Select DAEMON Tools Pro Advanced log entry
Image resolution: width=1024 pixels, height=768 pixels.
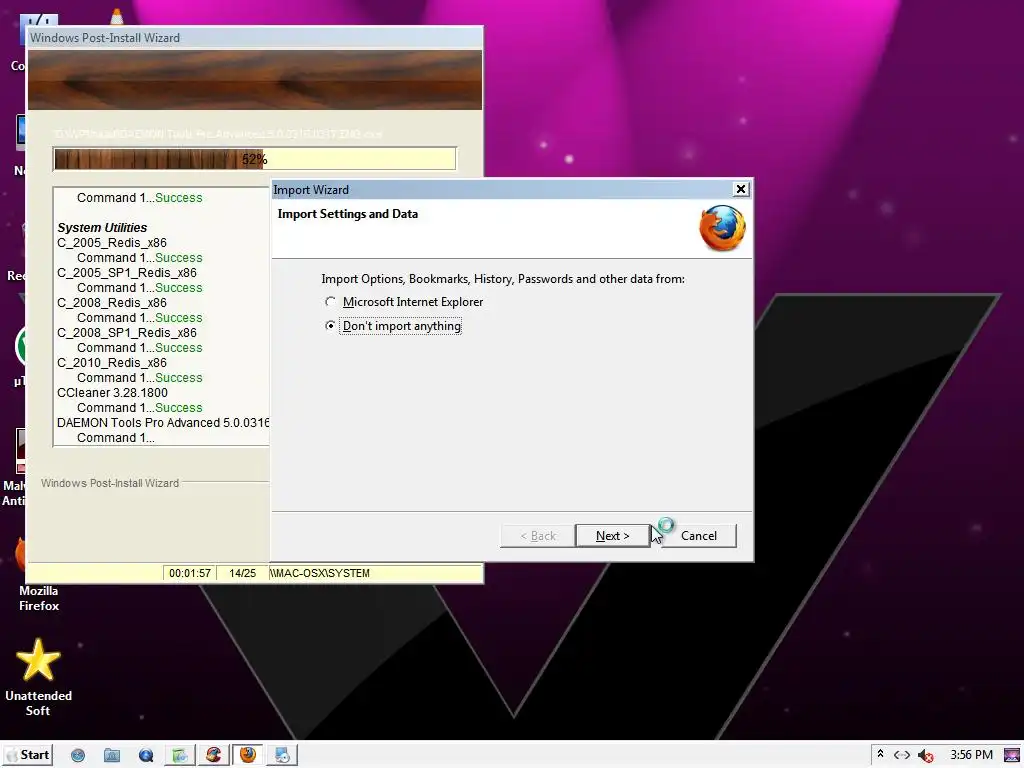pyautogui.click(x=163, y=423)
